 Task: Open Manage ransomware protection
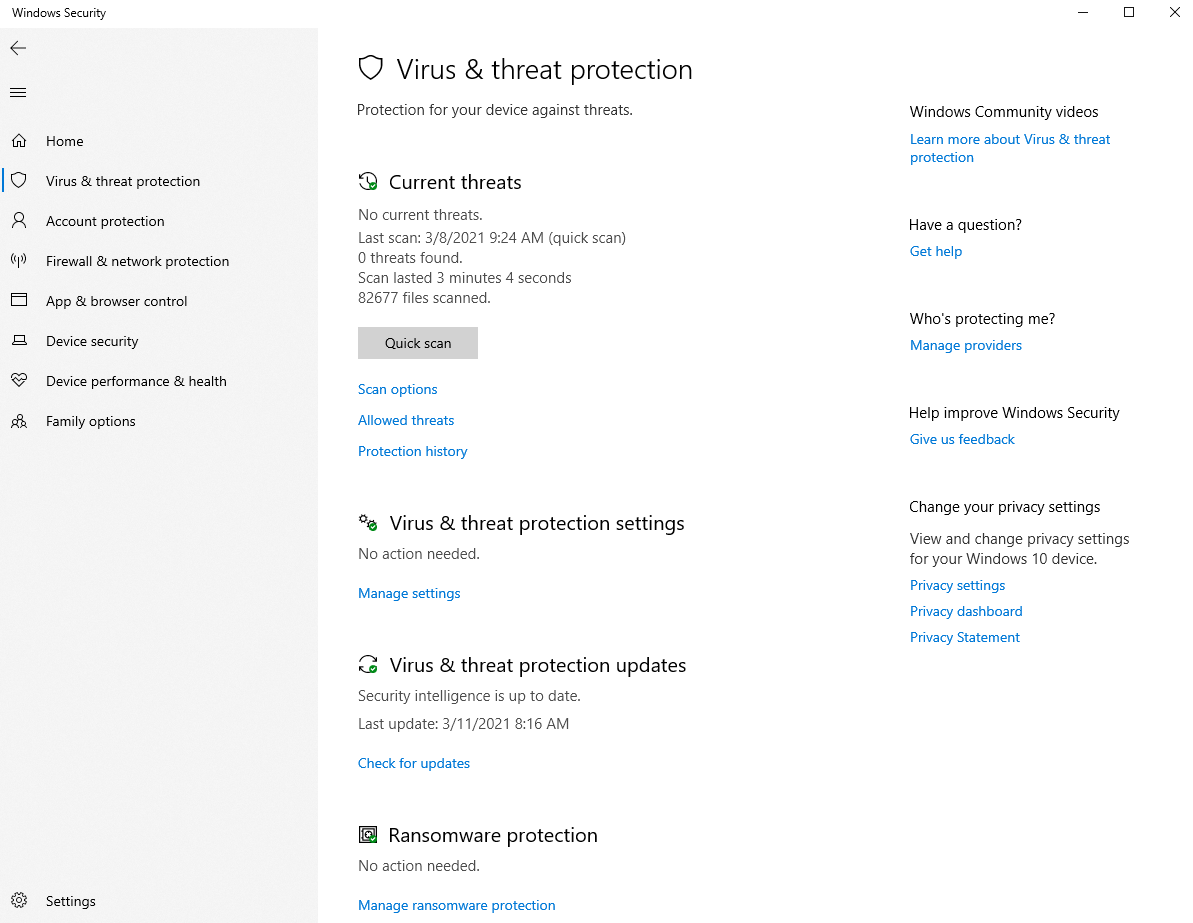tap(456, 905)
